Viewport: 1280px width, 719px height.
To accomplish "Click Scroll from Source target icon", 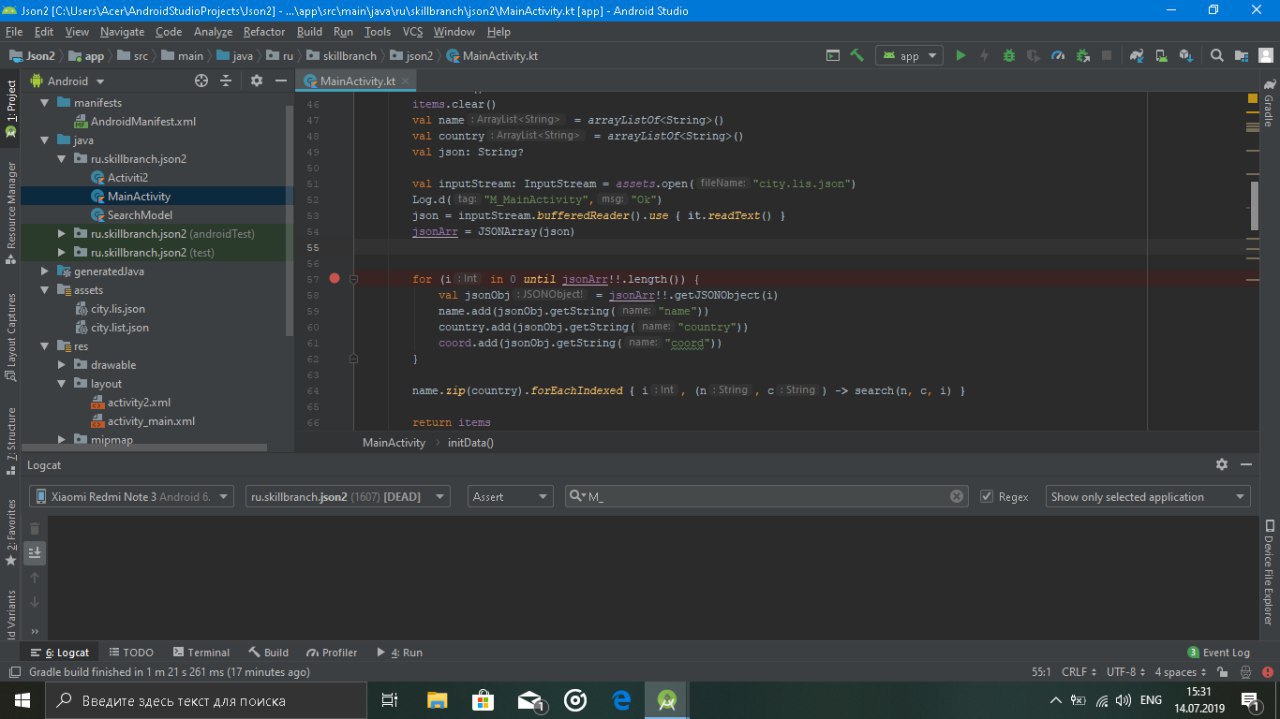I will 201,81.
